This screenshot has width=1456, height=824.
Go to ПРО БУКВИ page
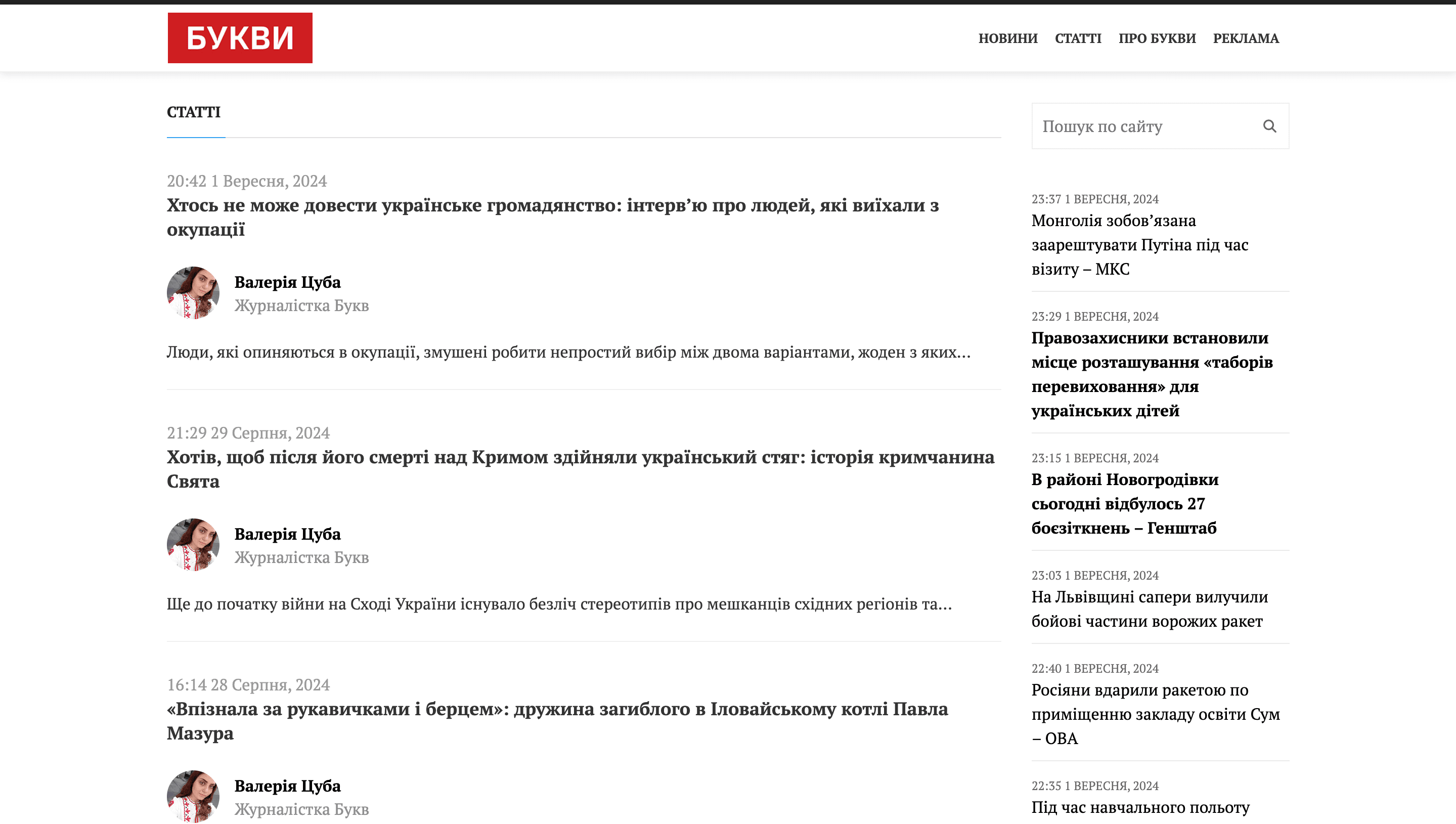[1157, 38]
